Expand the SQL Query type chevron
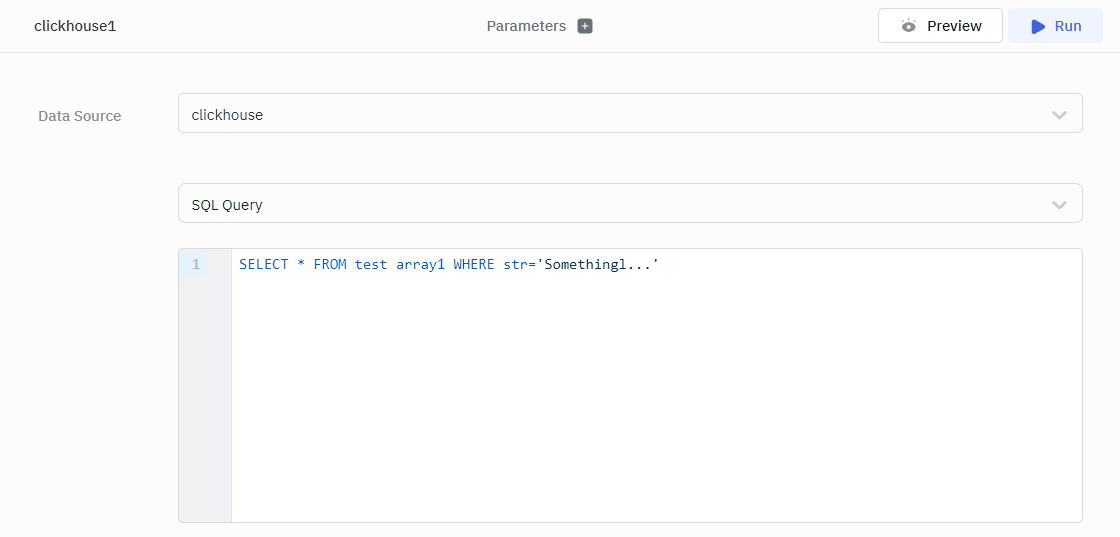Image resolution: width=1120 pixels, height=537 pixels. tap(1059, 205)
